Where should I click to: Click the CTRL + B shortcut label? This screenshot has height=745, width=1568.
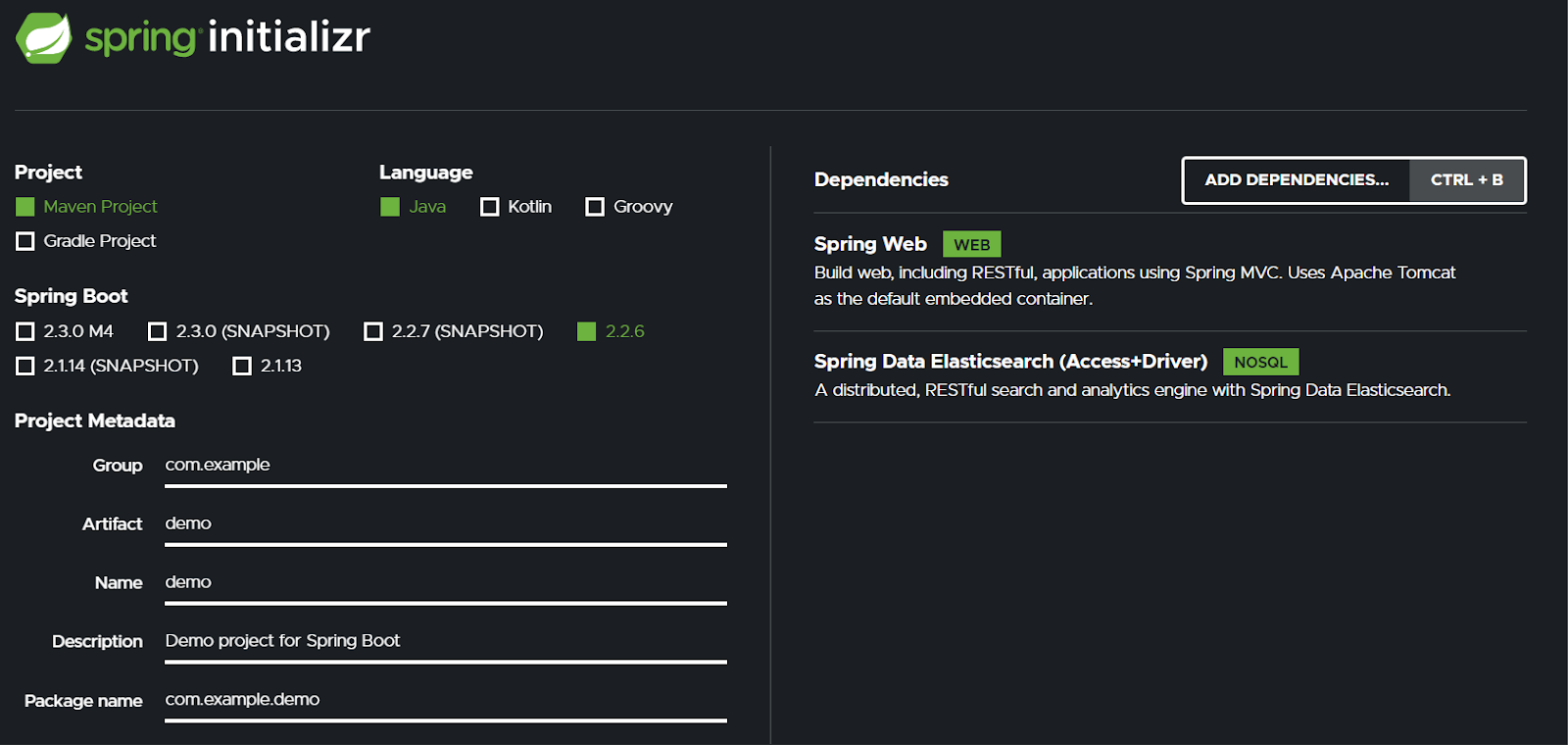(1467, 180)
